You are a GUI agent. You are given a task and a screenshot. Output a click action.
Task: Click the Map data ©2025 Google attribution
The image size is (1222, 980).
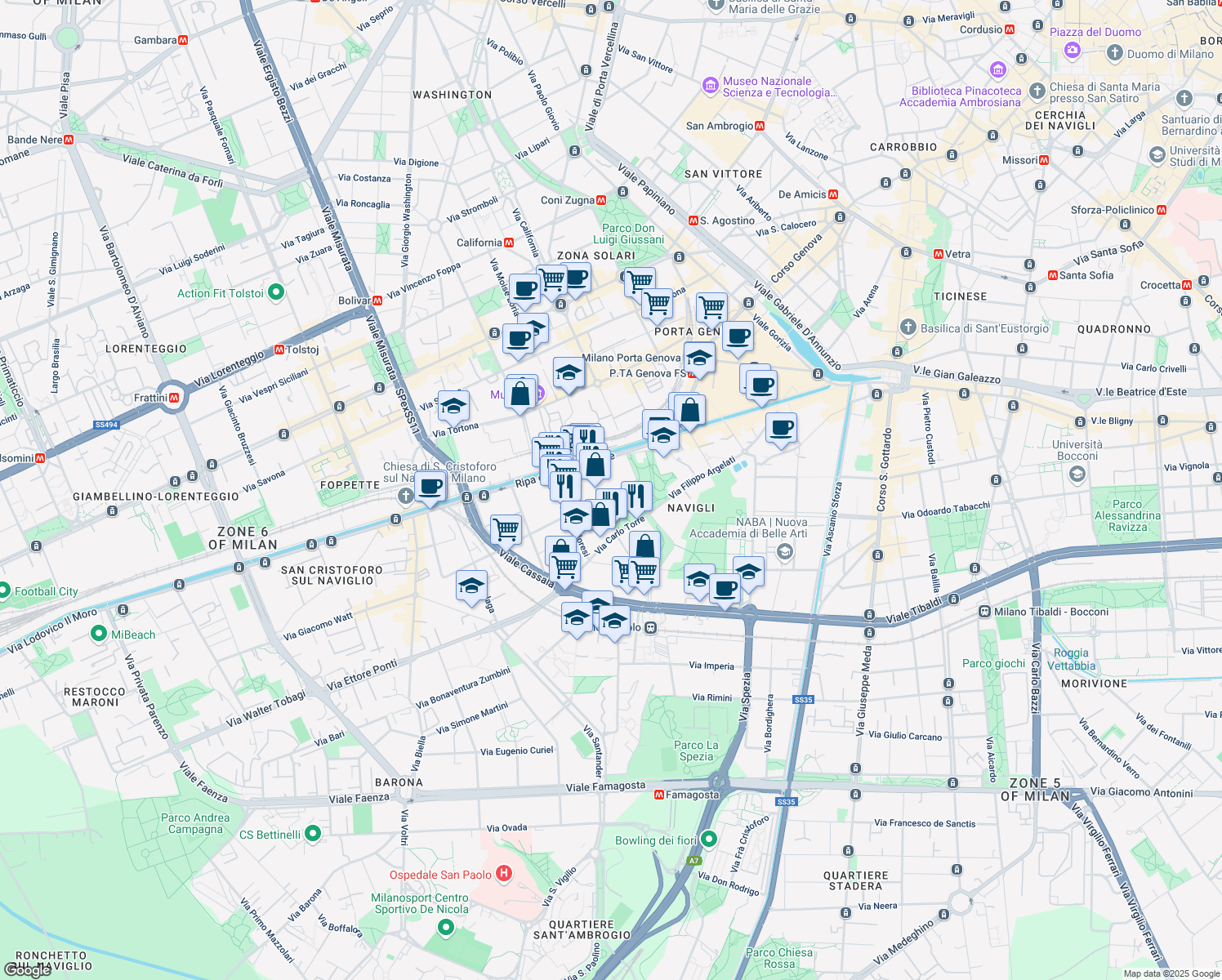1171,973
